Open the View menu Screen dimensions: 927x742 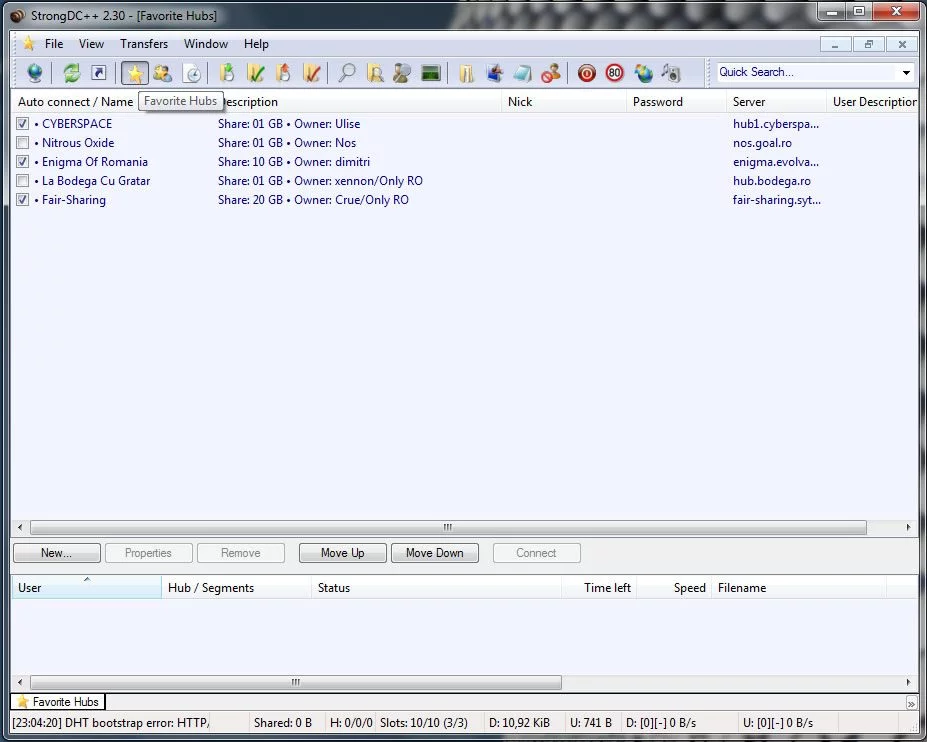pos(91,44)
